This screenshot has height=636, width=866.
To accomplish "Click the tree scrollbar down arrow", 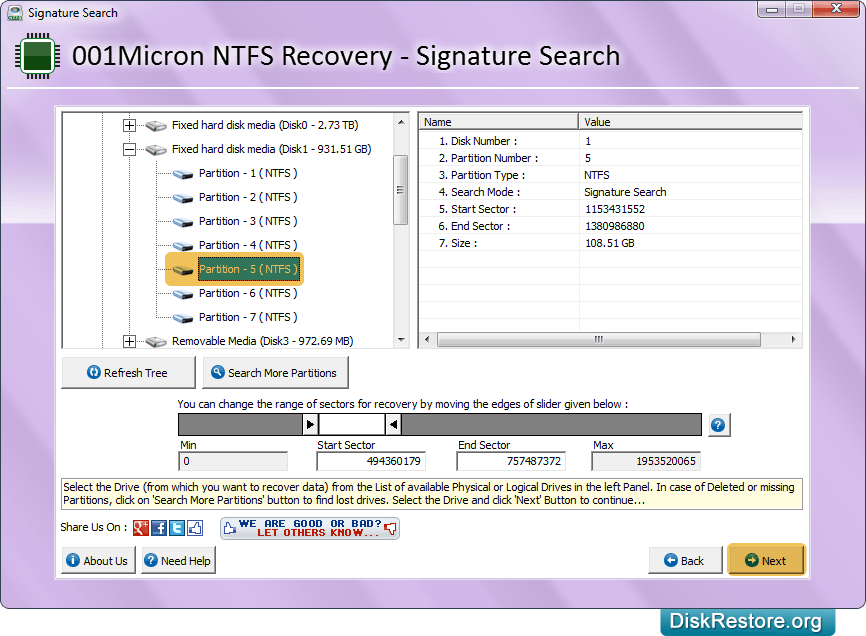I will point(402,340).
